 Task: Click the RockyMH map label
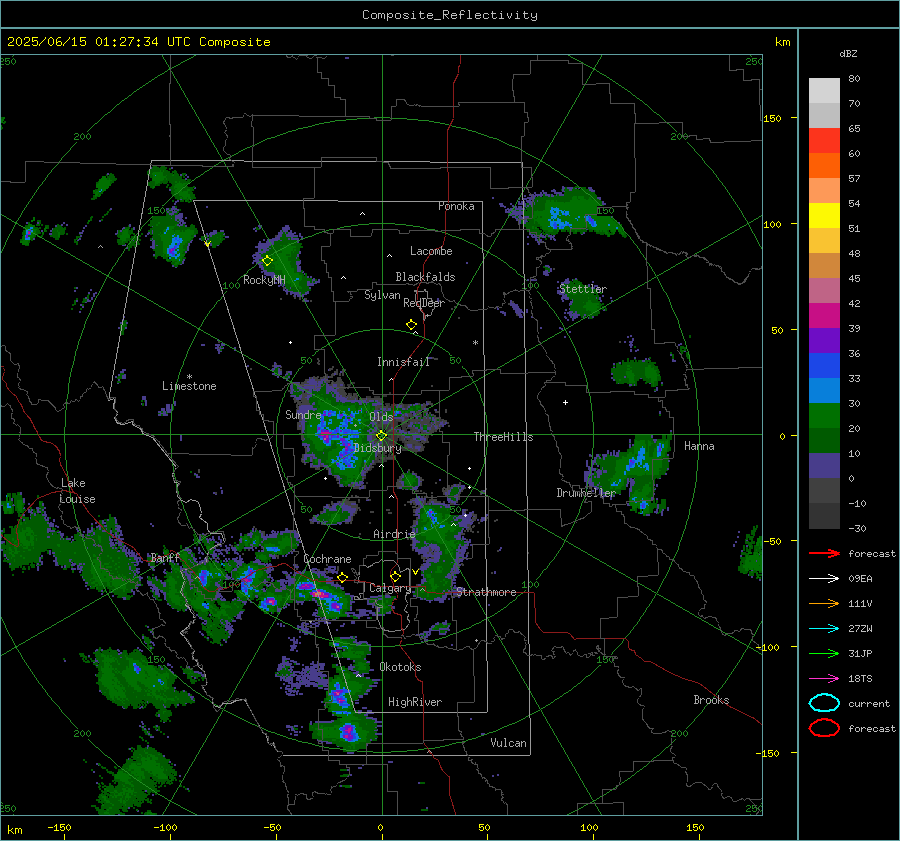pyautogui.click(x=264, y=280)
